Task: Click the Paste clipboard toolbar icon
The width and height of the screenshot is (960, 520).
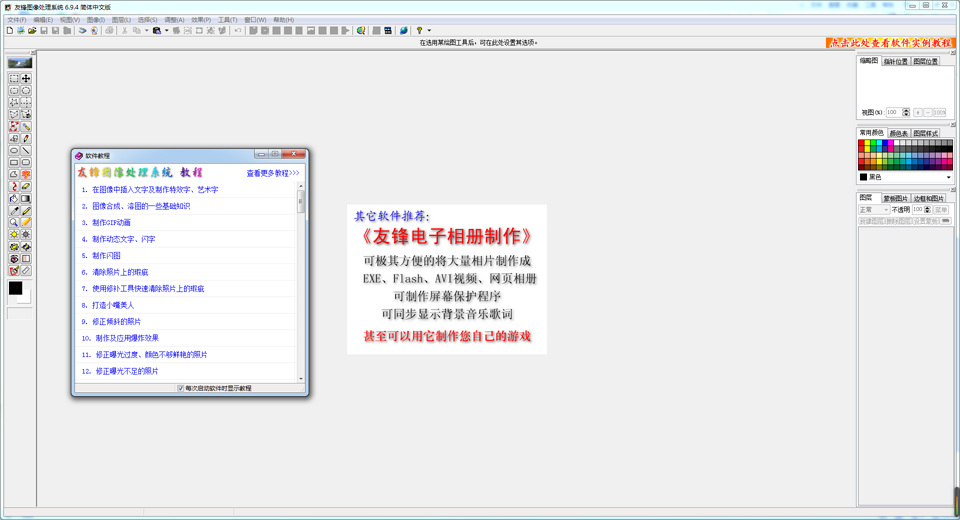Action: pyautogui.click(x=157, y=30)
